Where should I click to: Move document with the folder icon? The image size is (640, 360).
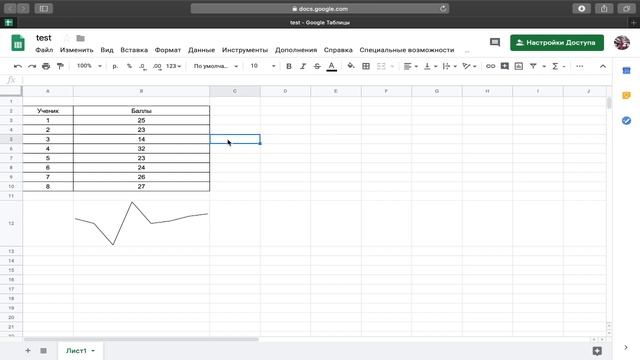pyautogui.click(x=80, y=38)
